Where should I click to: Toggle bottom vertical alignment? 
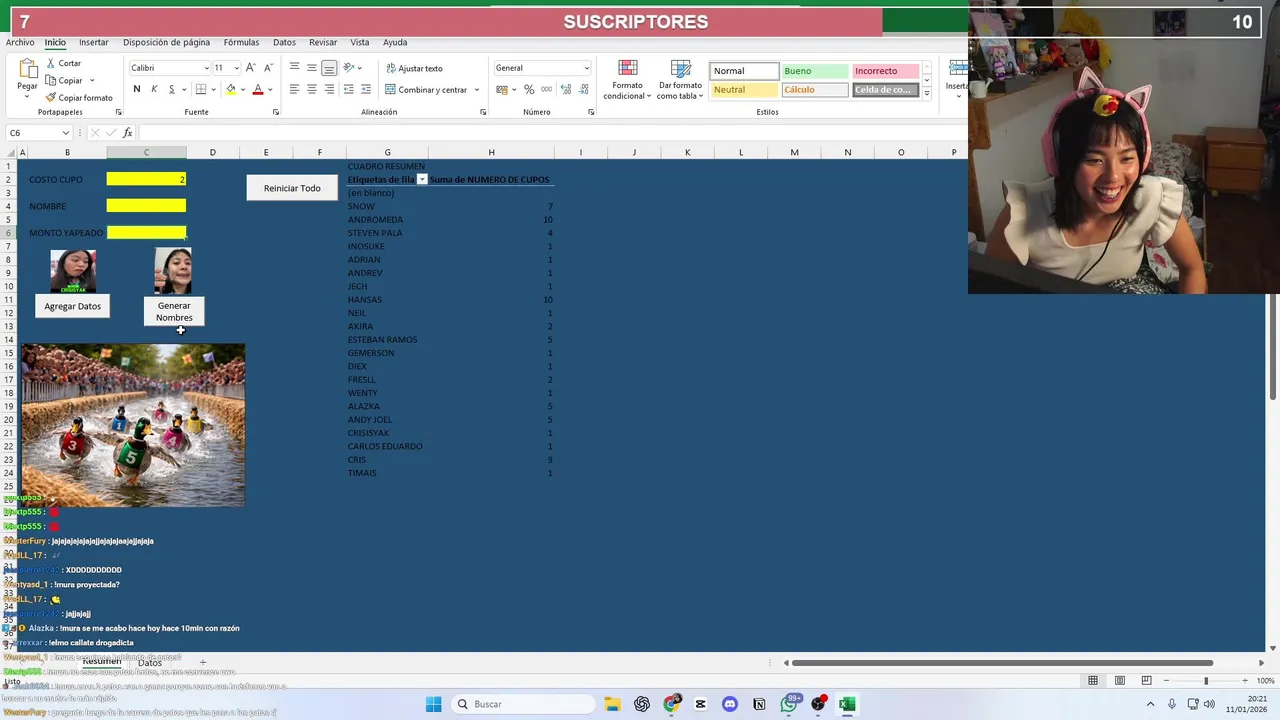point(329,68)
